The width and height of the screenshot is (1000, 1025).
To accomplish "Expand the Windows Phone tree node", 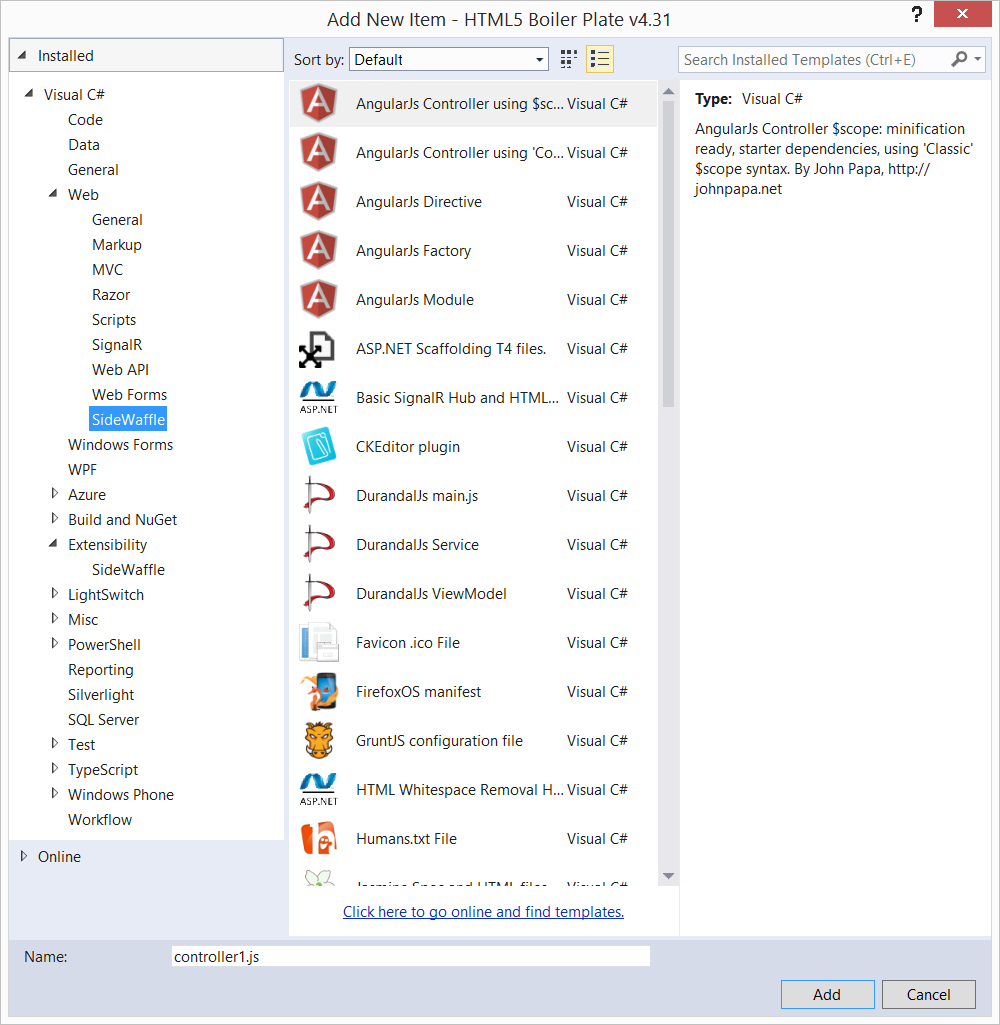I will point(55,794).
